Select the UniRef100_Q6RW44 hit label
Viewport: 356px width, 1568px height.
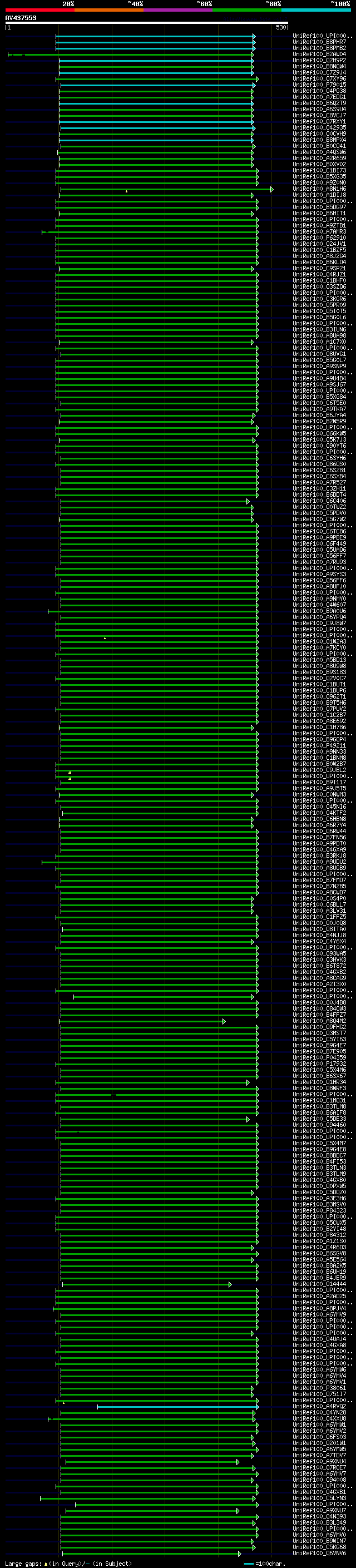point(319,832)
